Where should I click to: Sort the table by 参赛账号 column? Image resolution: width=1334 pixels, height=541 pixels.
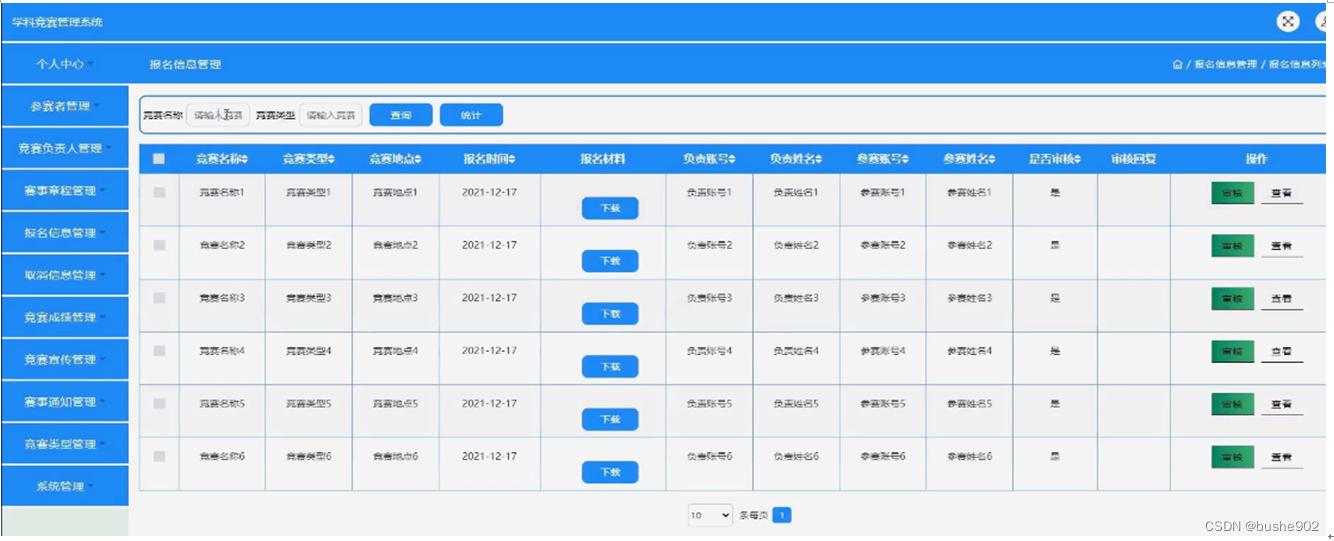883,159
